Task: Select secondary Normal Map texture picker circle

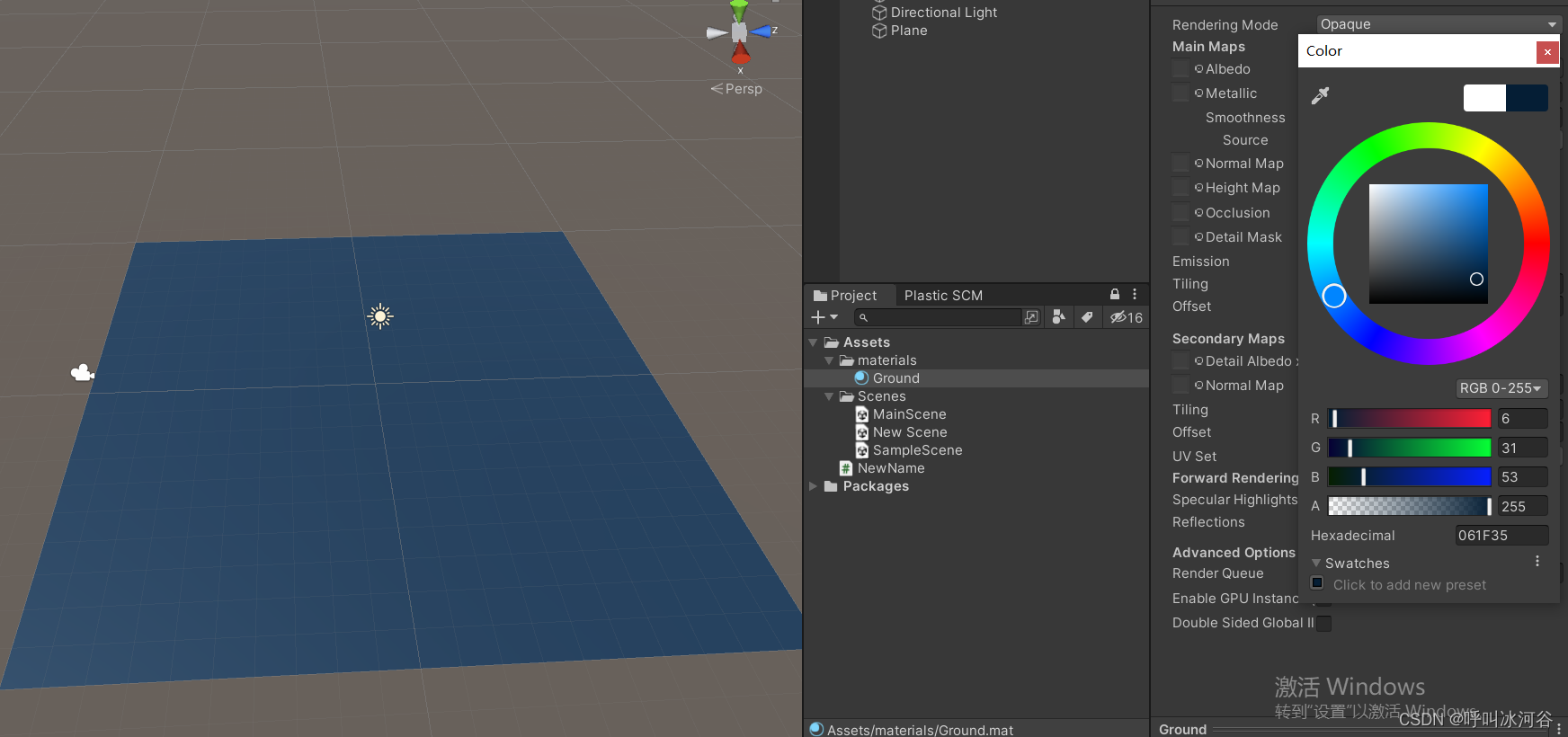Action: click(x=1198, y=386)
